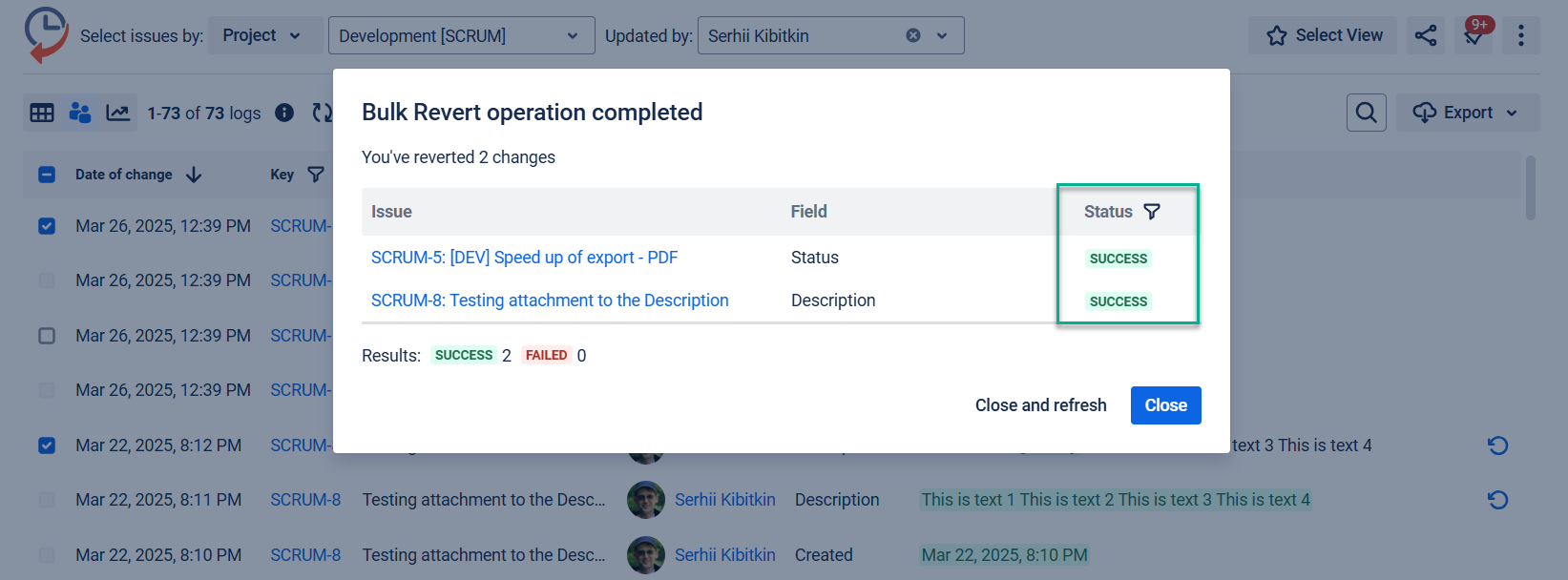Uncheck the first Mar 26 row checkbox
Image resolution: width=1568 pixels, height=580 pixels.
coord(47,226)
